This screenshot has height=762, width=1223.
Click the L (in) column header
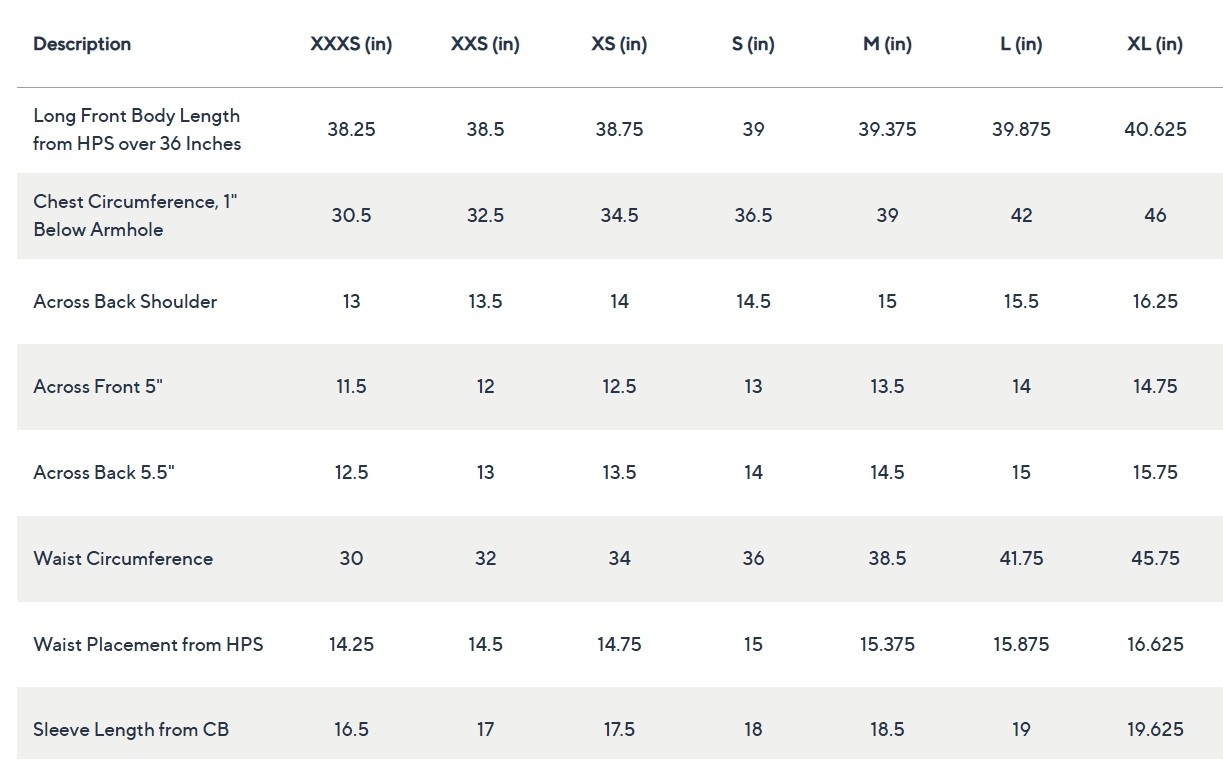[x=1021, y=44]
